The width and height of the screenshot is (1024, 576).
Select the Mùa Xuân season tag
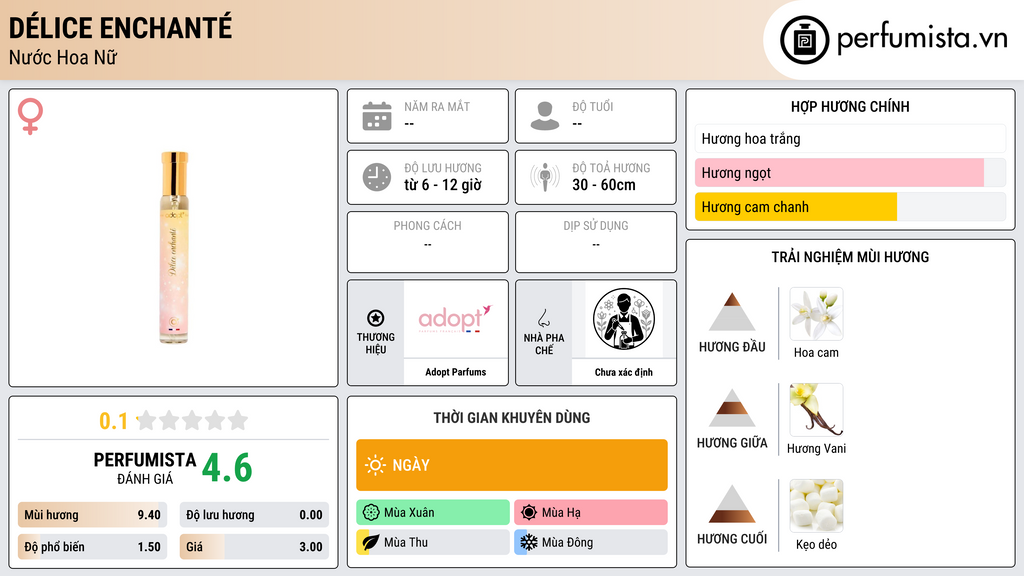433,513
